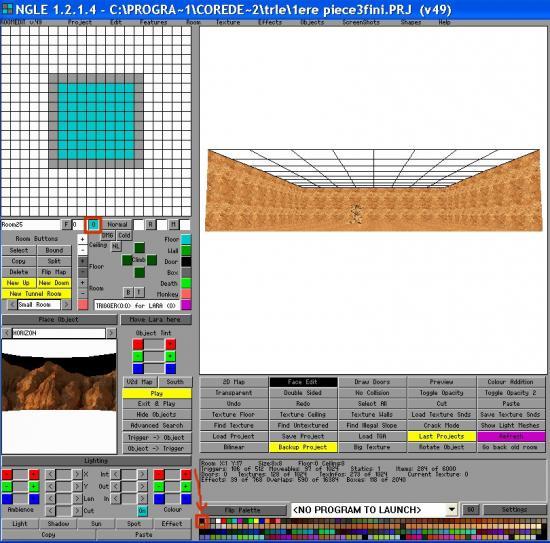Click the cyan water room button
The image size is (550, 543).
click(x=93, y=224)
